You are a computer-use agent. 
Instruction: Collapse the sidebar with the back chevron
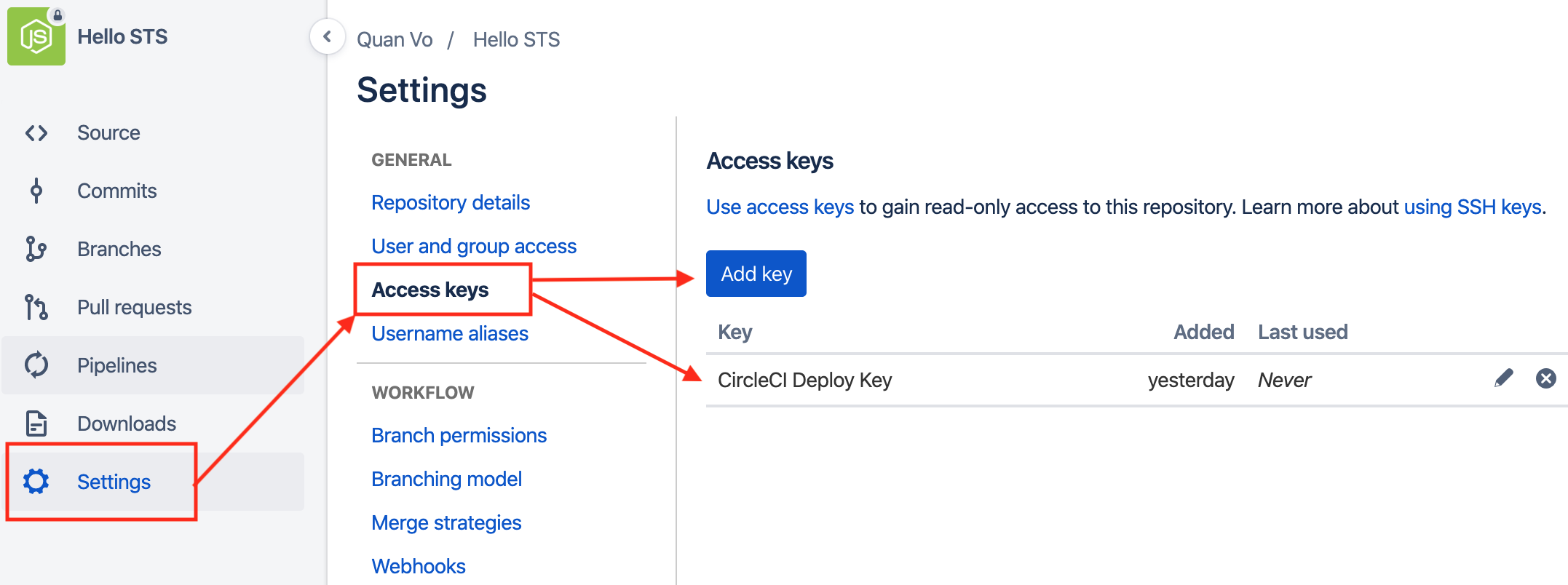click(328, 36)
